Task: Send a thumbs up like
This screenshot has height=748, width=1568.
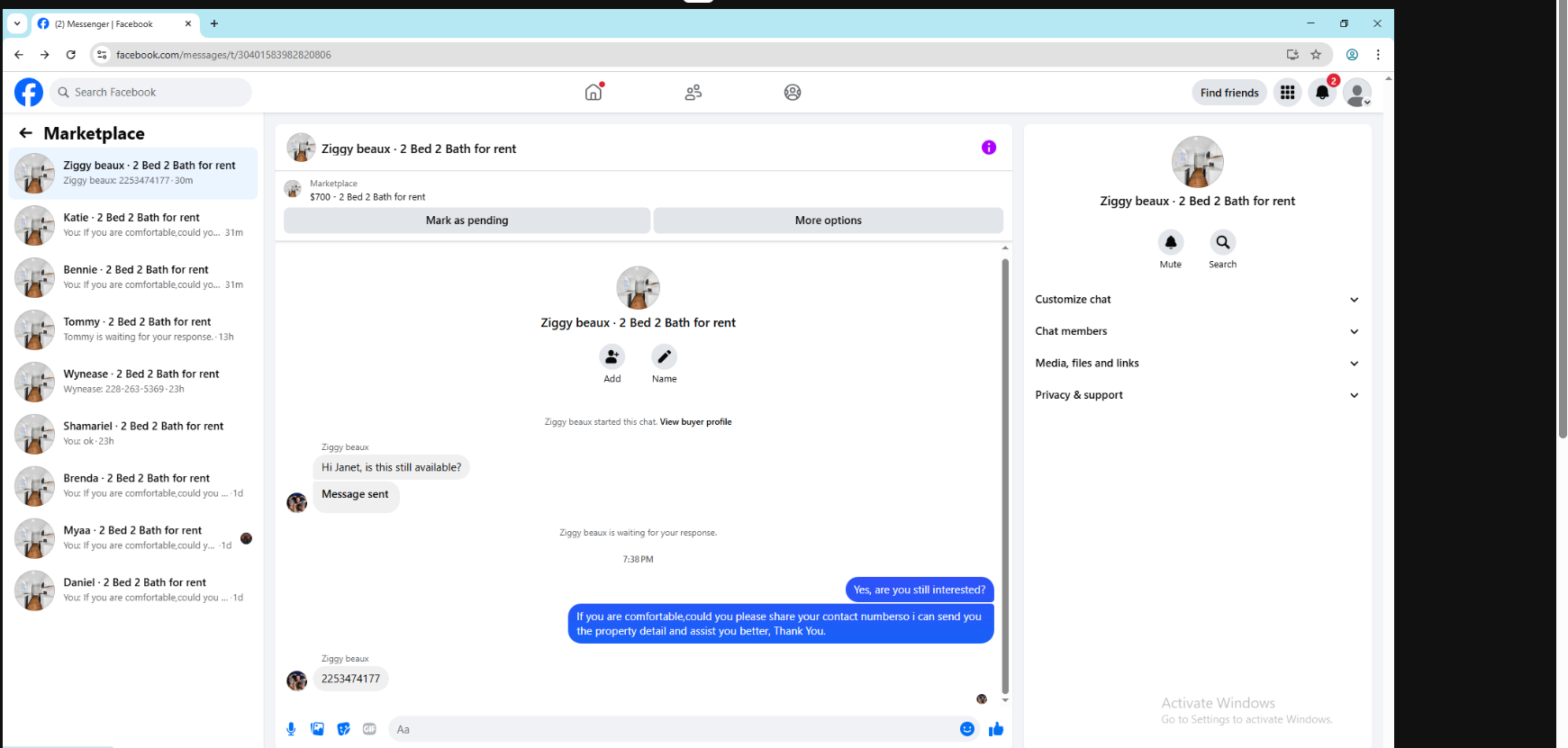Action: 996,729
